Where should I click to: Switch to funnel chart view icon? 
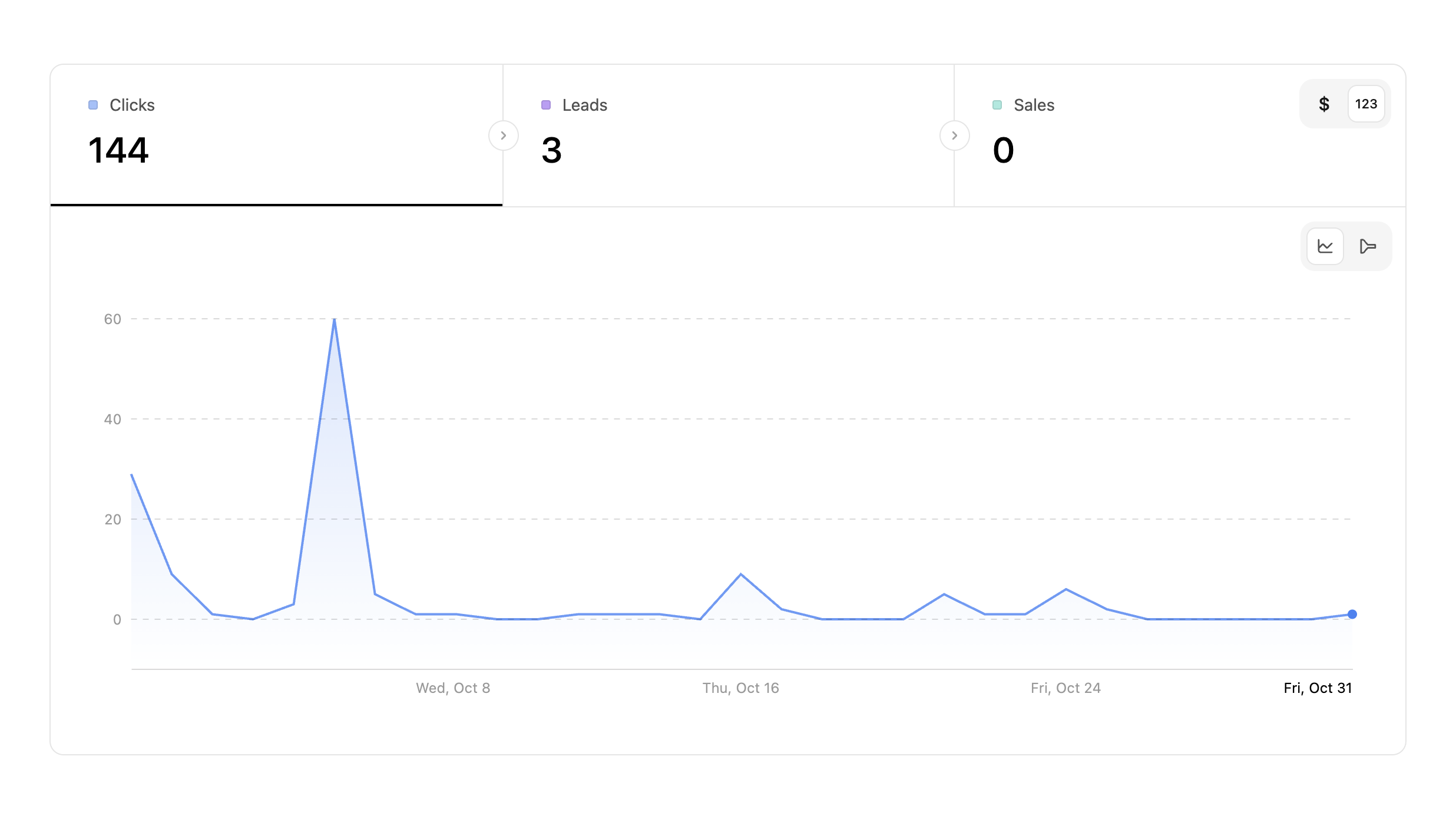tap(1368, 246)
